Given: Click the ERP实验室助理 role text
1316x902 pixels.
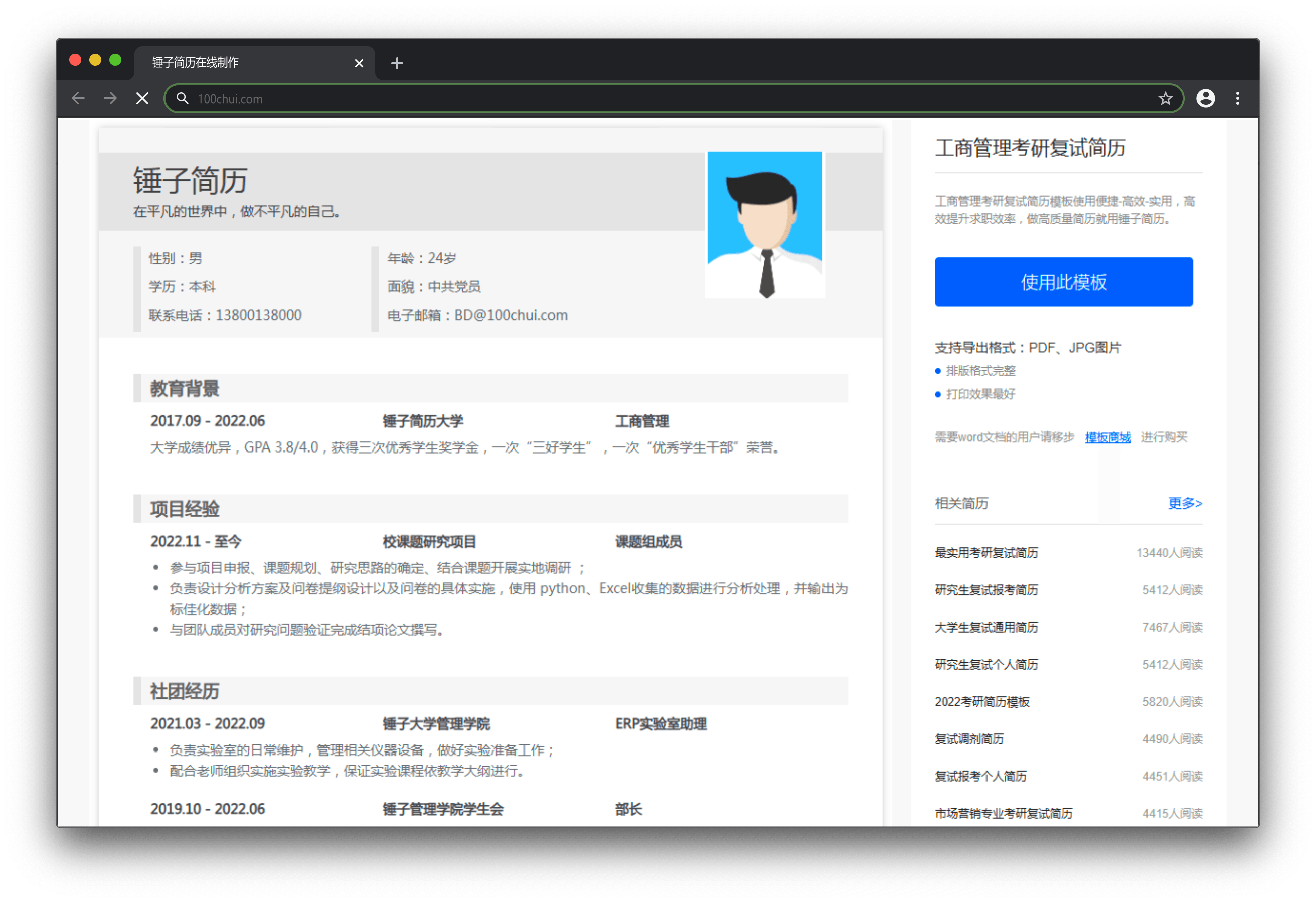Looking at the screenshot, I should (661, 723).
